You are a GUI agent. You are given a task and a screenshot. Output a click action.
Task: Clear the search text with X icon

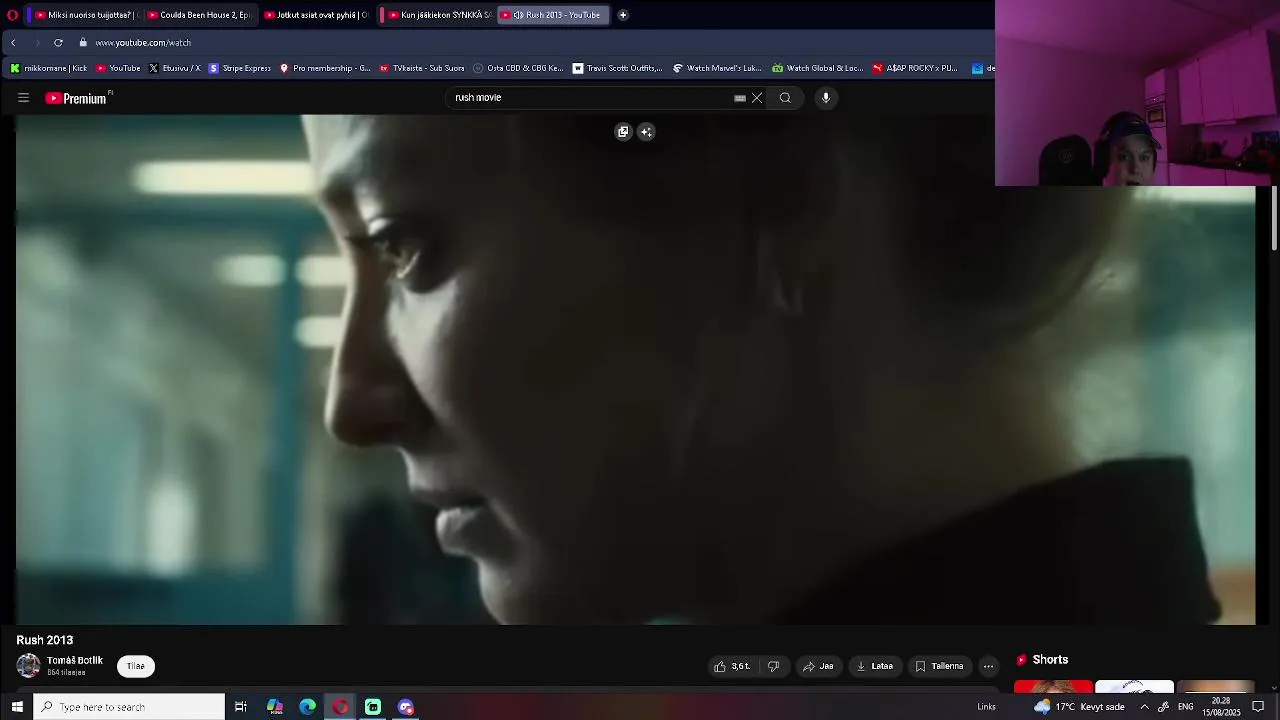757,98
